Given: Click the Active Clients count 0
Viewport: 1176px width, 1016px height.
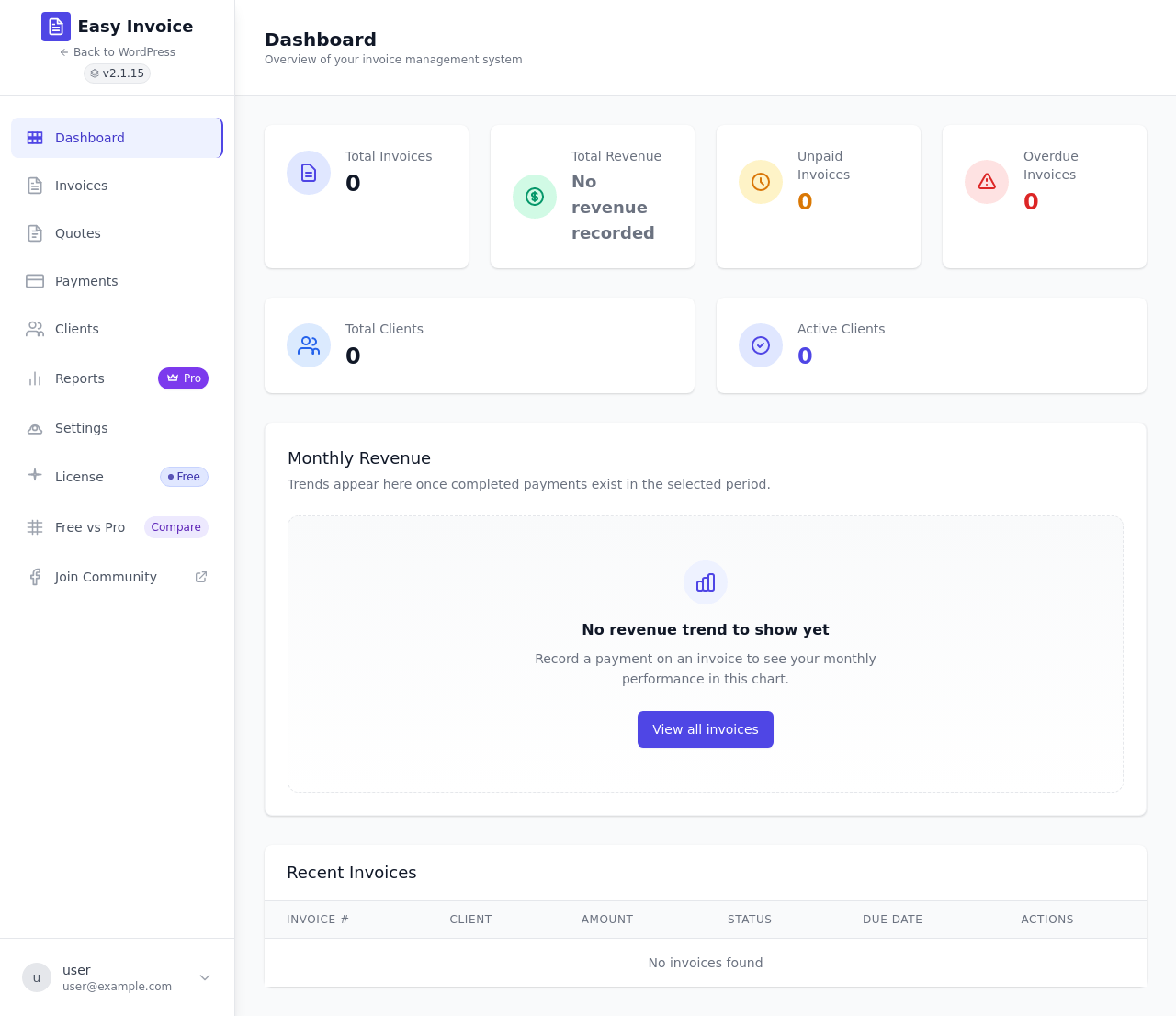Looking at the screenshot, I should pyautogui.click(x=805, y=356).
